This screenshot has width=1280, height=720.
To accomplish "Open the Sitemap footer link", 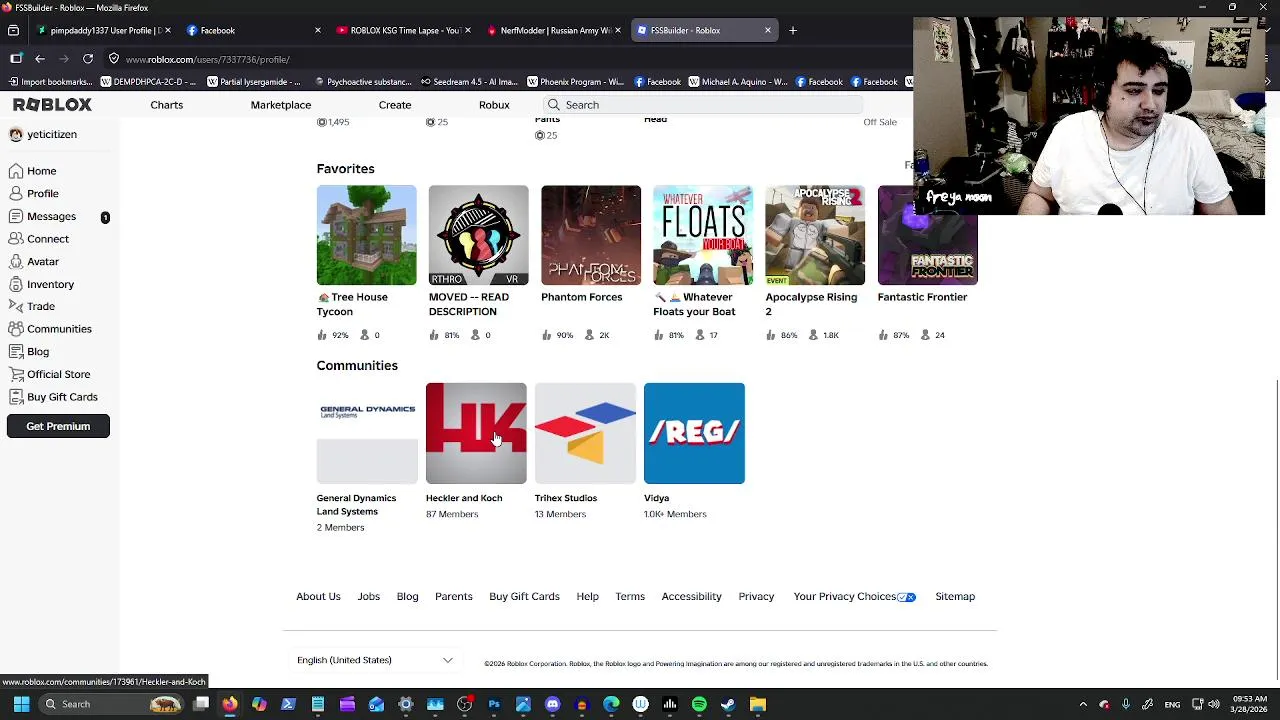I will (x=955, y=597).
